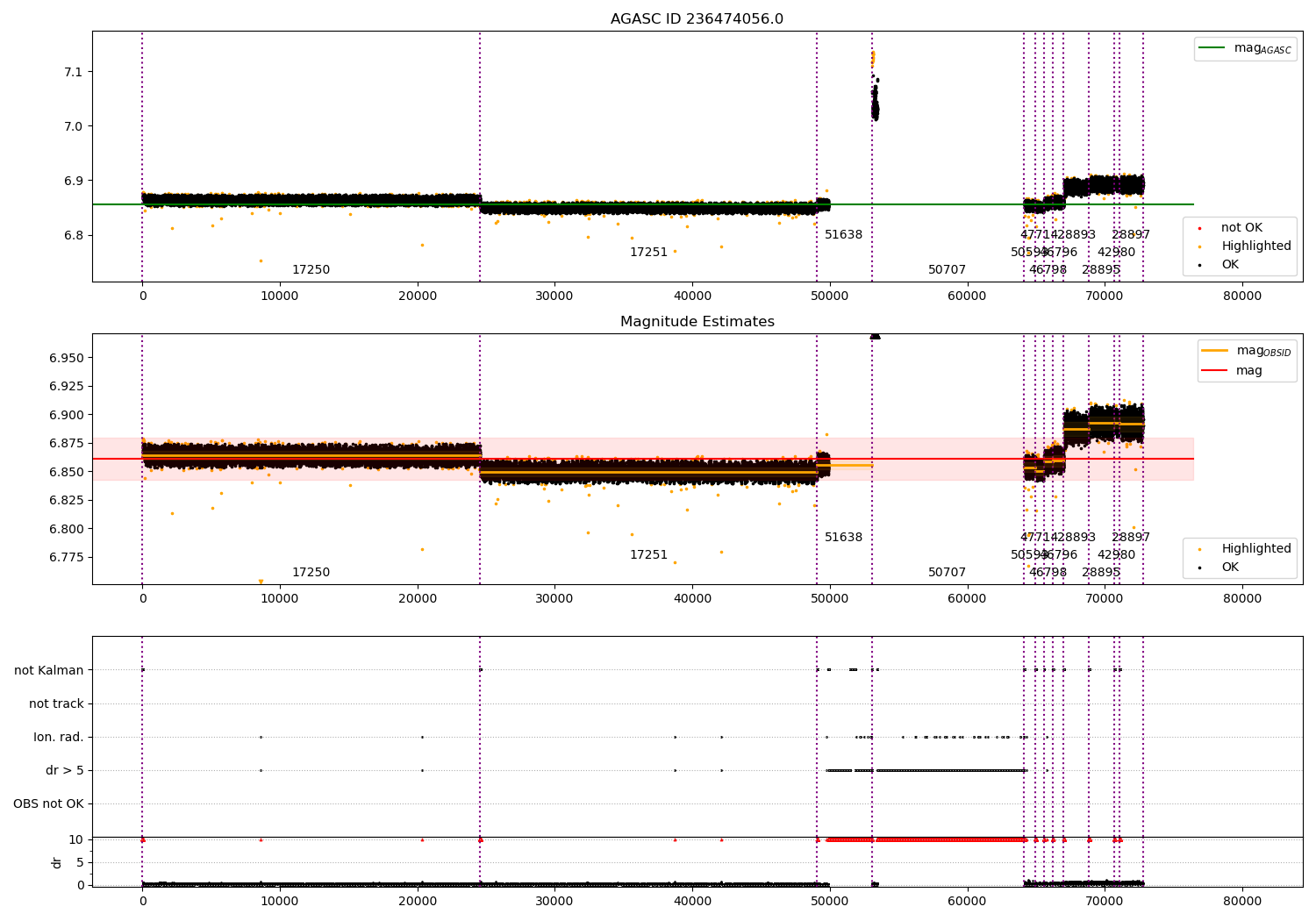This screenshot has width=1316, height=921.
Task: Click obsid label 17250 in middle plot
Action: [x=311, y=573]
